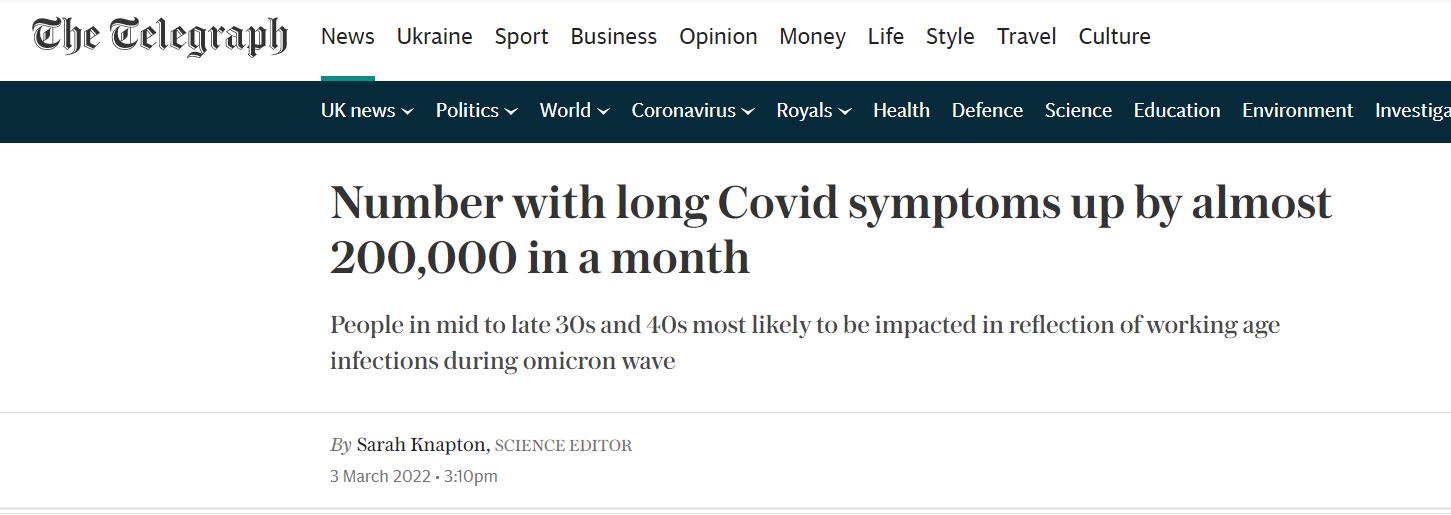Go to the Style section
This screenshot has width=1451, height=515.
pos(950,37)
